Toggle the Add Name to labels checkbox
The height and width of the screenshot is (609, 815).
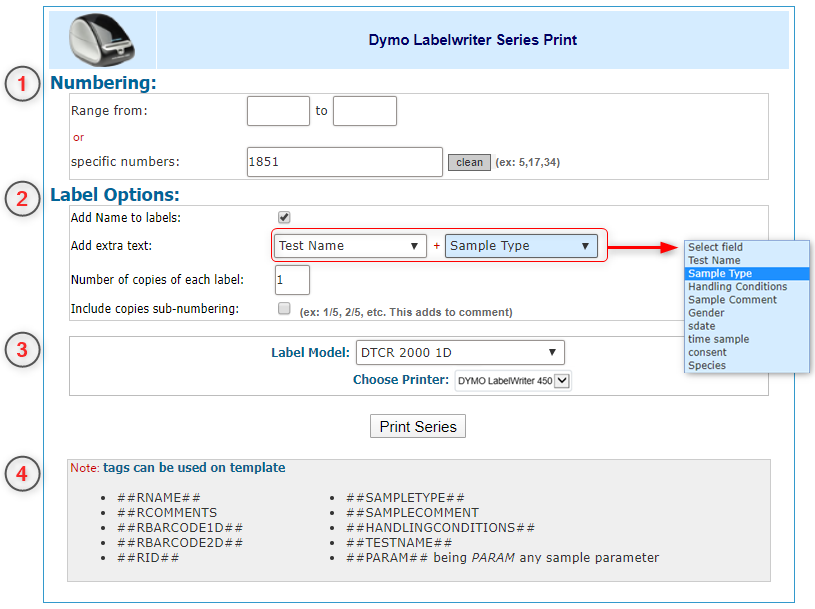pos(284,217)
